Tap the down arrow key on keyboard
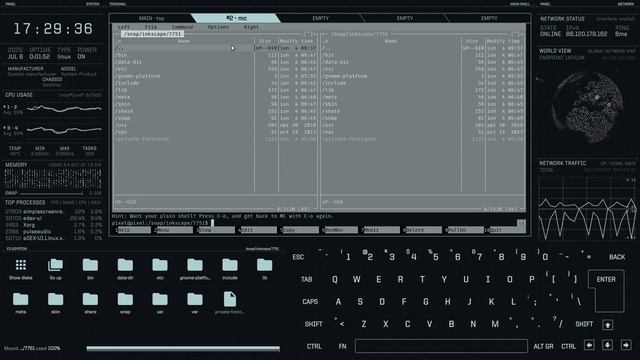The image size is (640, 360). (x=607, y=345)
